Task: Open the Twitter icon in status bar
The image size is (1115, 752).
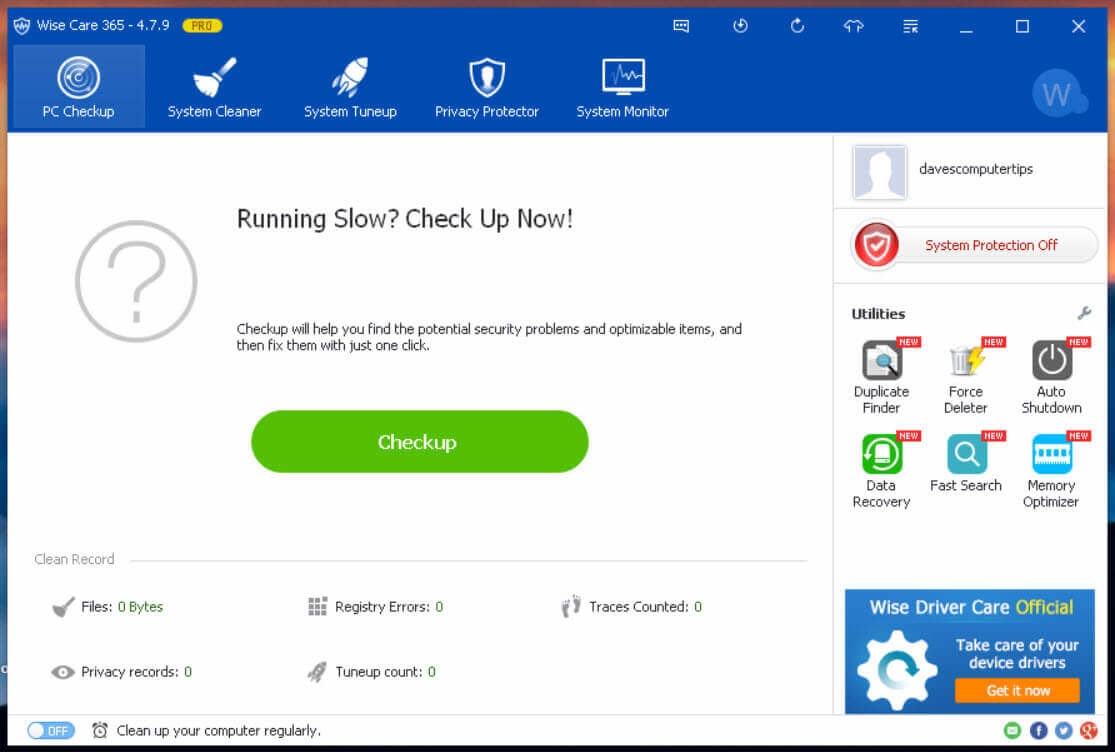Action: (1064, 730)
